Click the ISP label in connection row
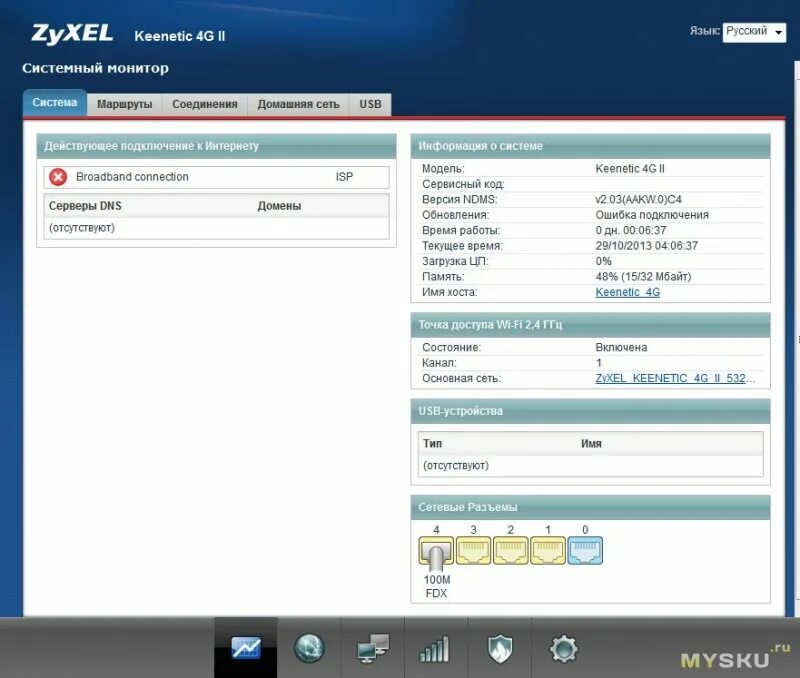 click(x=344, y=177)
